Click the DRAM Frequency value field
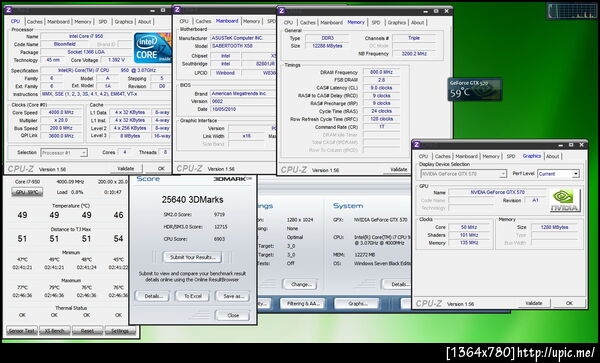The image size is (600, 363). (382, 72)
